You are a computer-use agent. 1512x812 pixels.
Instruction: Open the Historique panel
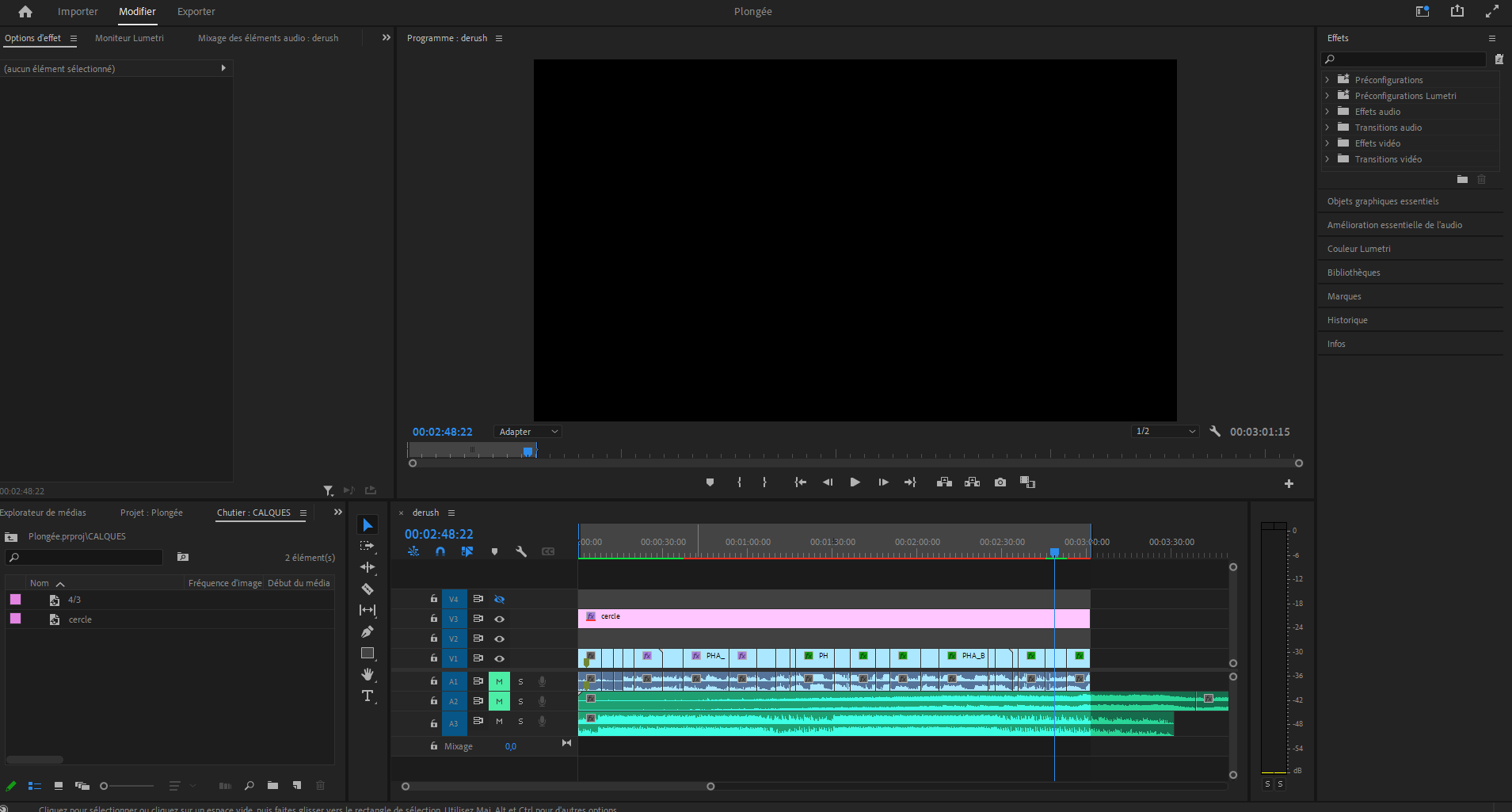click(1347, 320)
